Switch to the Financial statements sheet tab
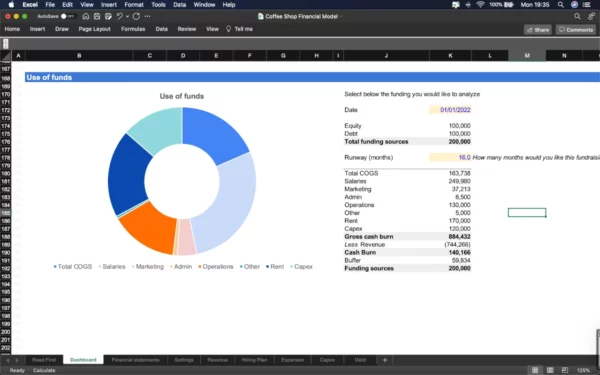 pyautogui.click(x=135, y=360)
